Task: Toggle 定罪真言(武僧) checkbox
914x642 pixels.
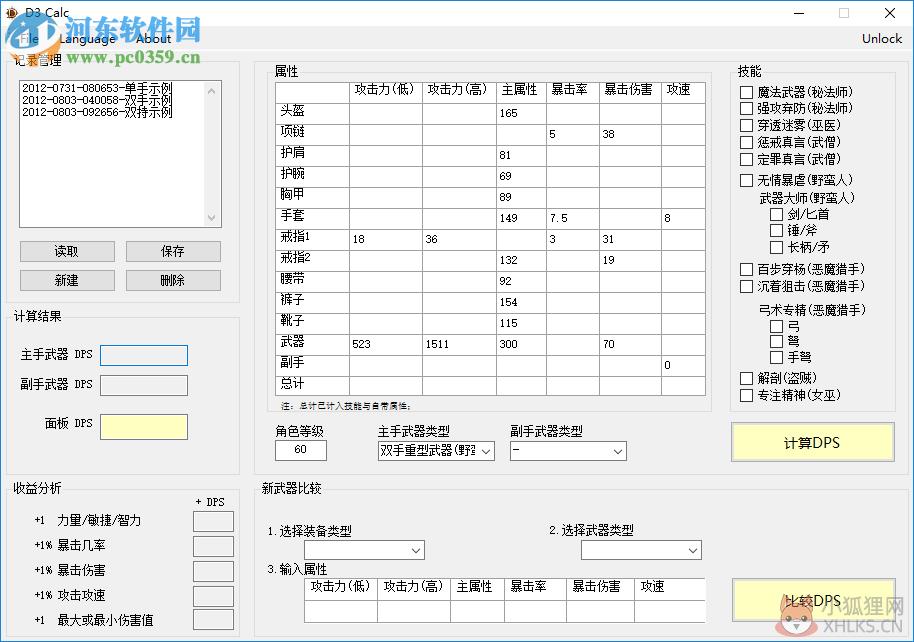Action: pyautogui.click(x=746, y=159)
